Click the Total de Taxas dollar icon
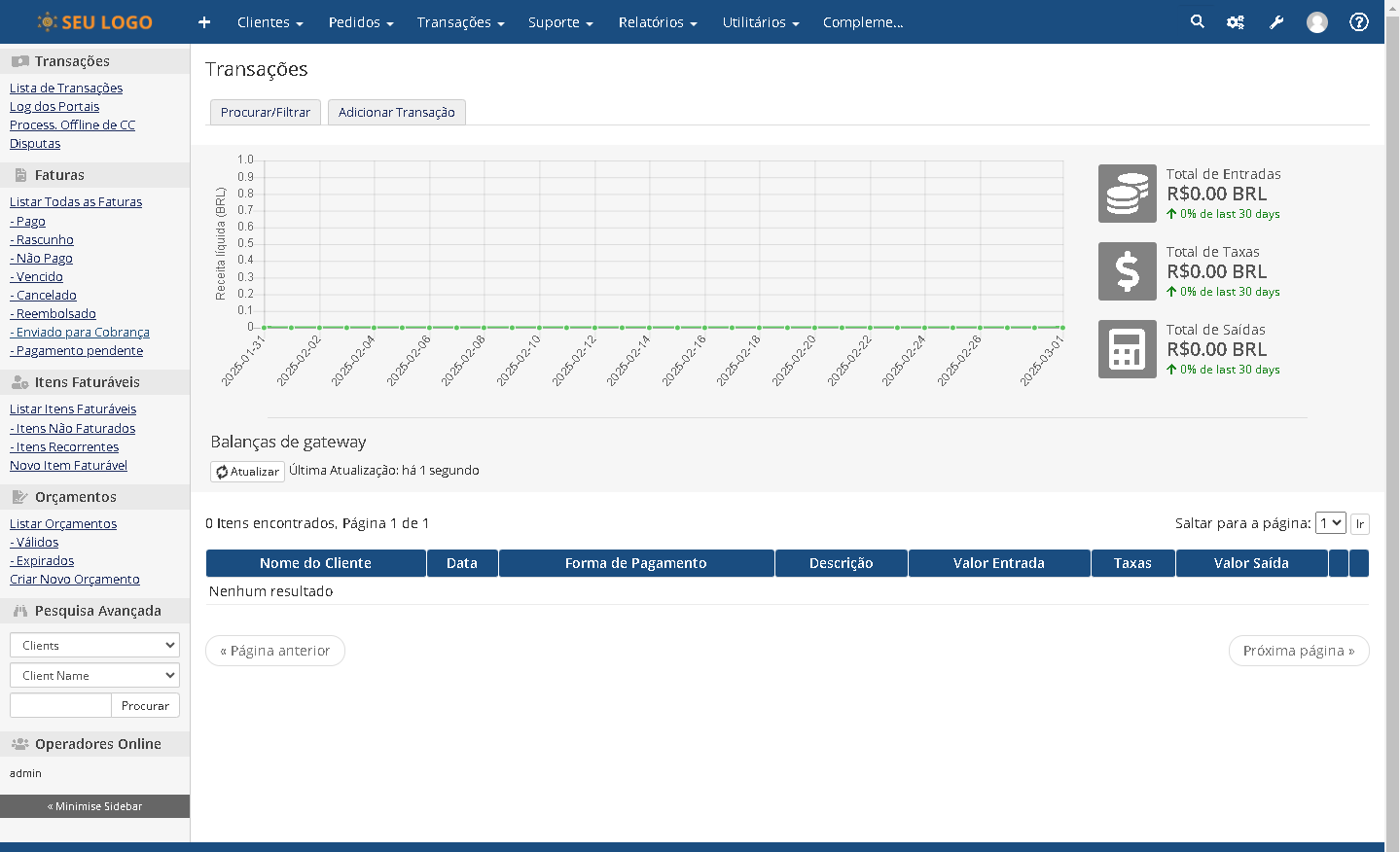The image size is (1400, 852). click(1127, 271)
